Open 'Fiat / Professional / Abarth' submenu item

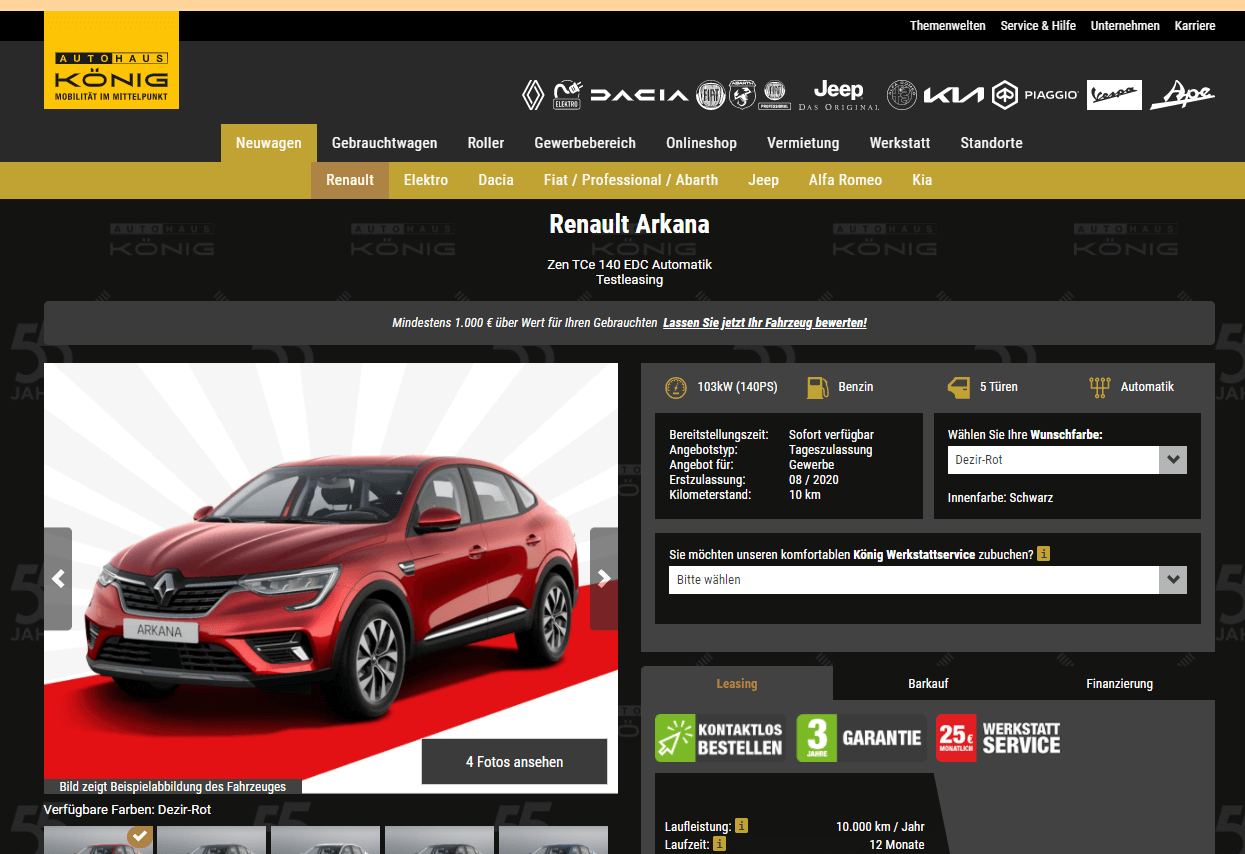click(x=631, y=180)
